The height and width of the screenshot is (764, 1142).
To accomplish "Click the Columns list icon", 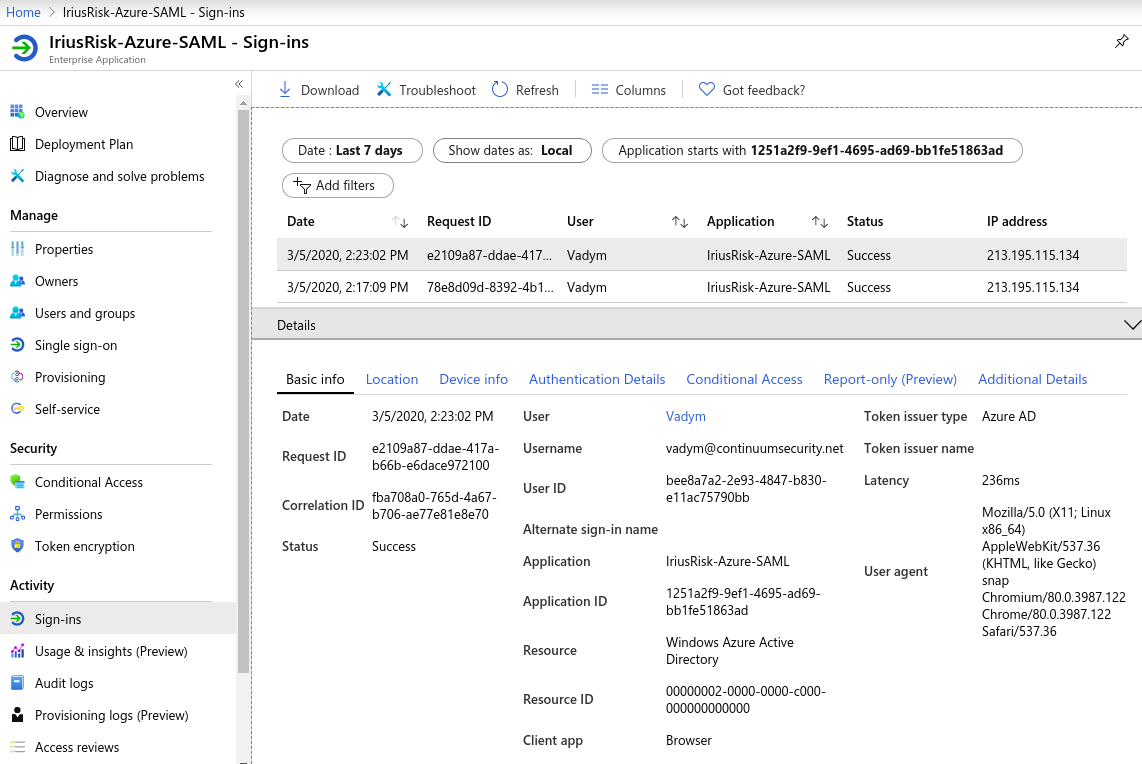I will point(599,90).
